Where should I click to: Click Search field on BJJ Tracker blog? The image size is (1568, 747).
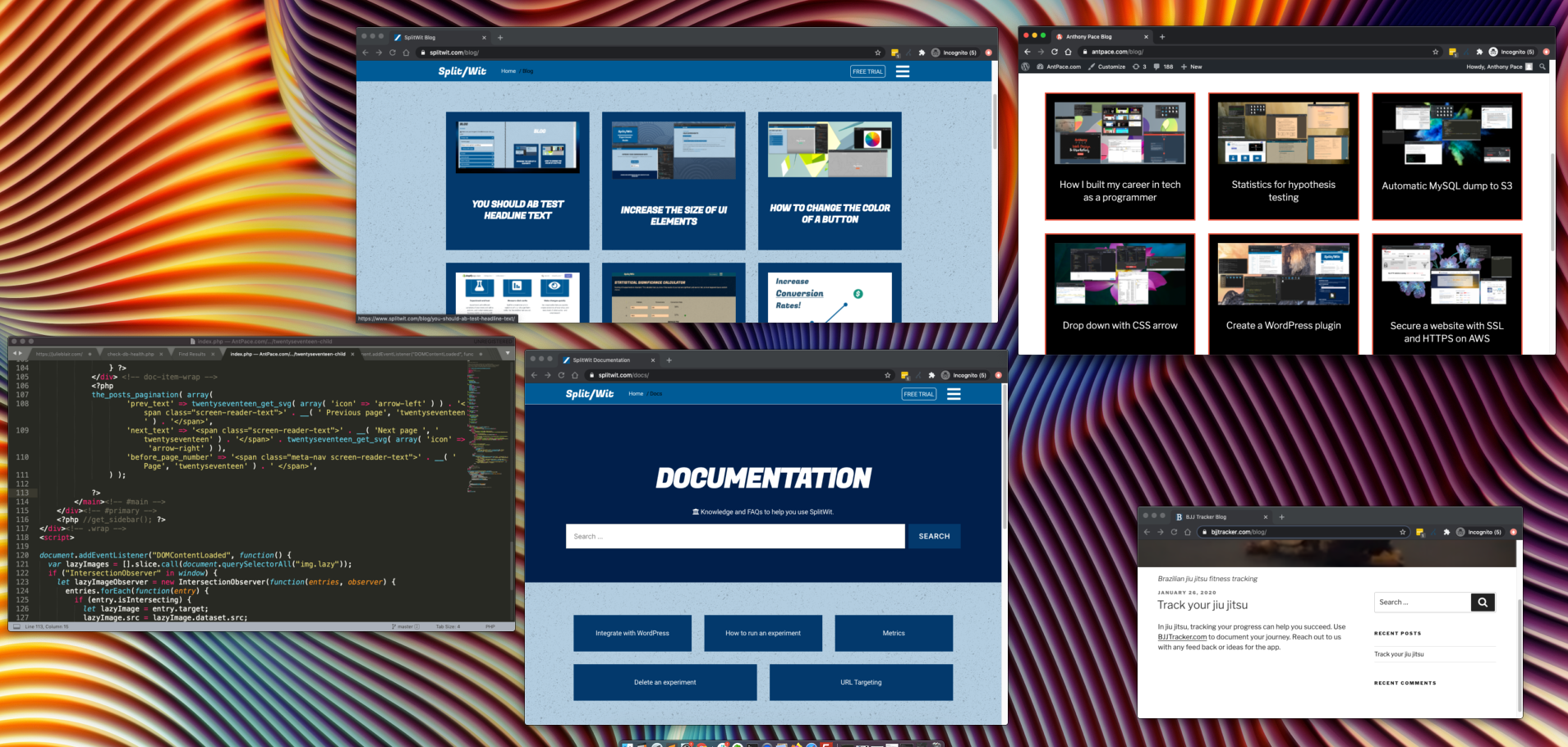(1422, 603)
